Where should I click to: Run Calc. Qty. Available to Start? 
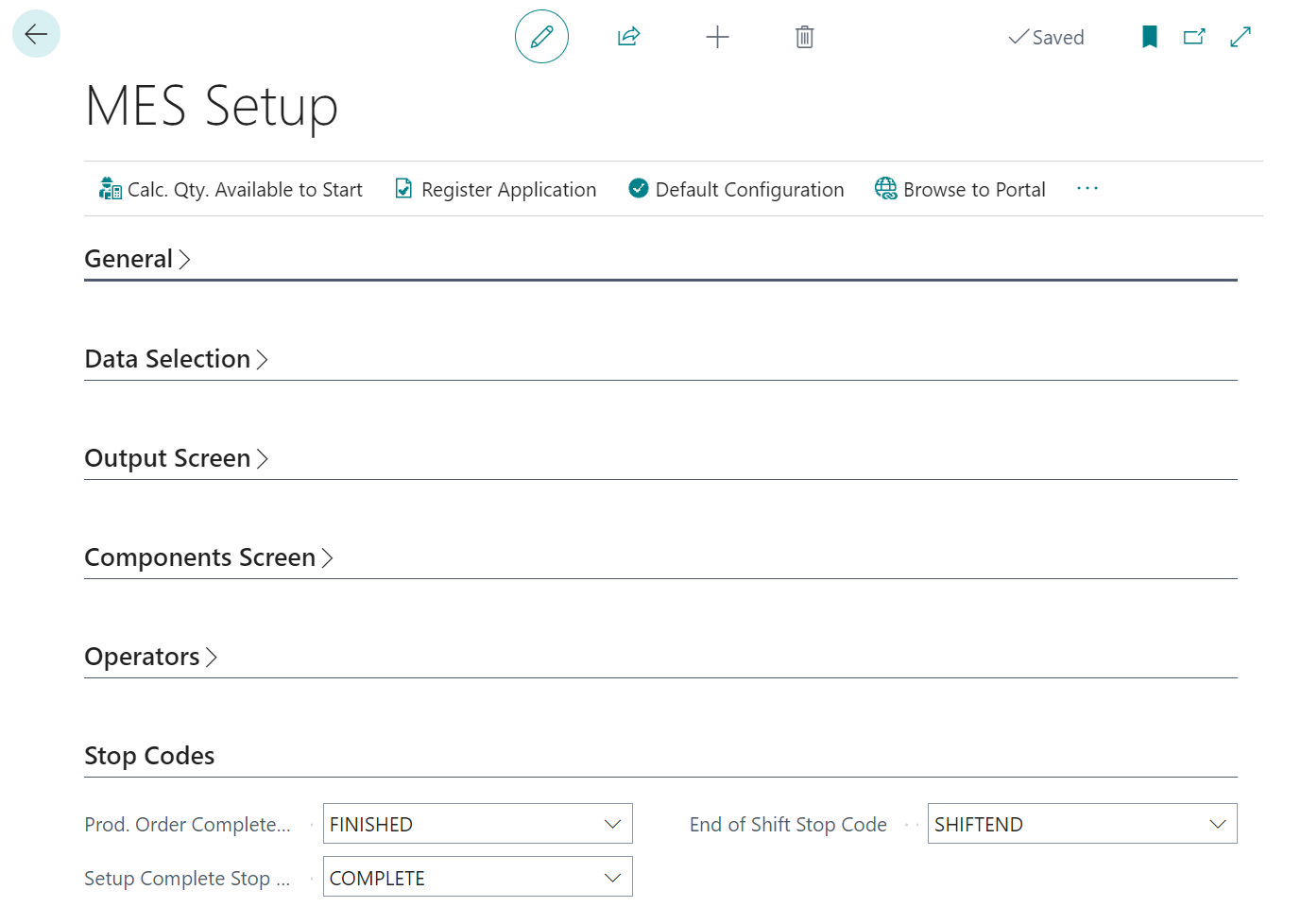[231, 190]
